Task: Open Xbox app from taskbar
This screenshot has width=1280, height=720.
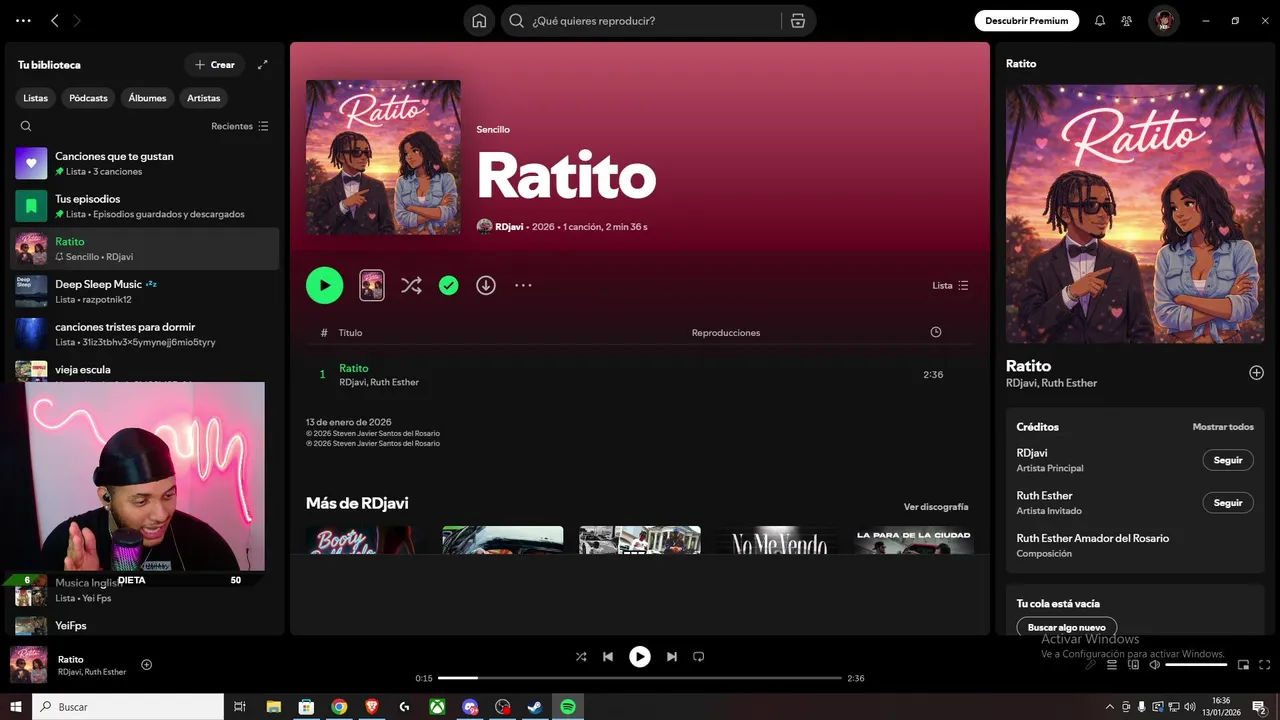Action: coord(437,706)
